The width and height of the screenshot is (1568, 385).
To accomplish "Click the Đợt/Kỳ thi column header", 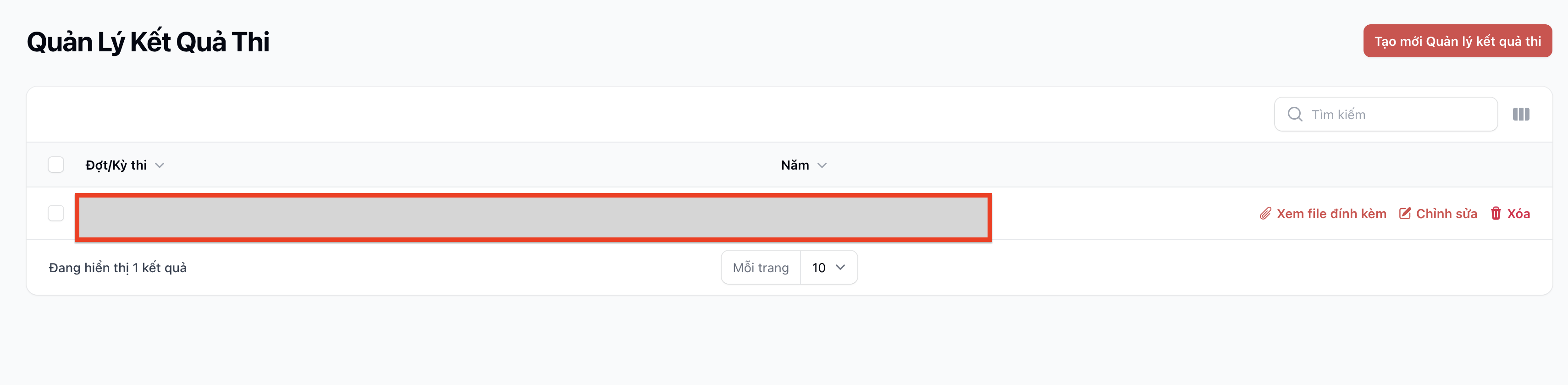I will pos(116,165).
